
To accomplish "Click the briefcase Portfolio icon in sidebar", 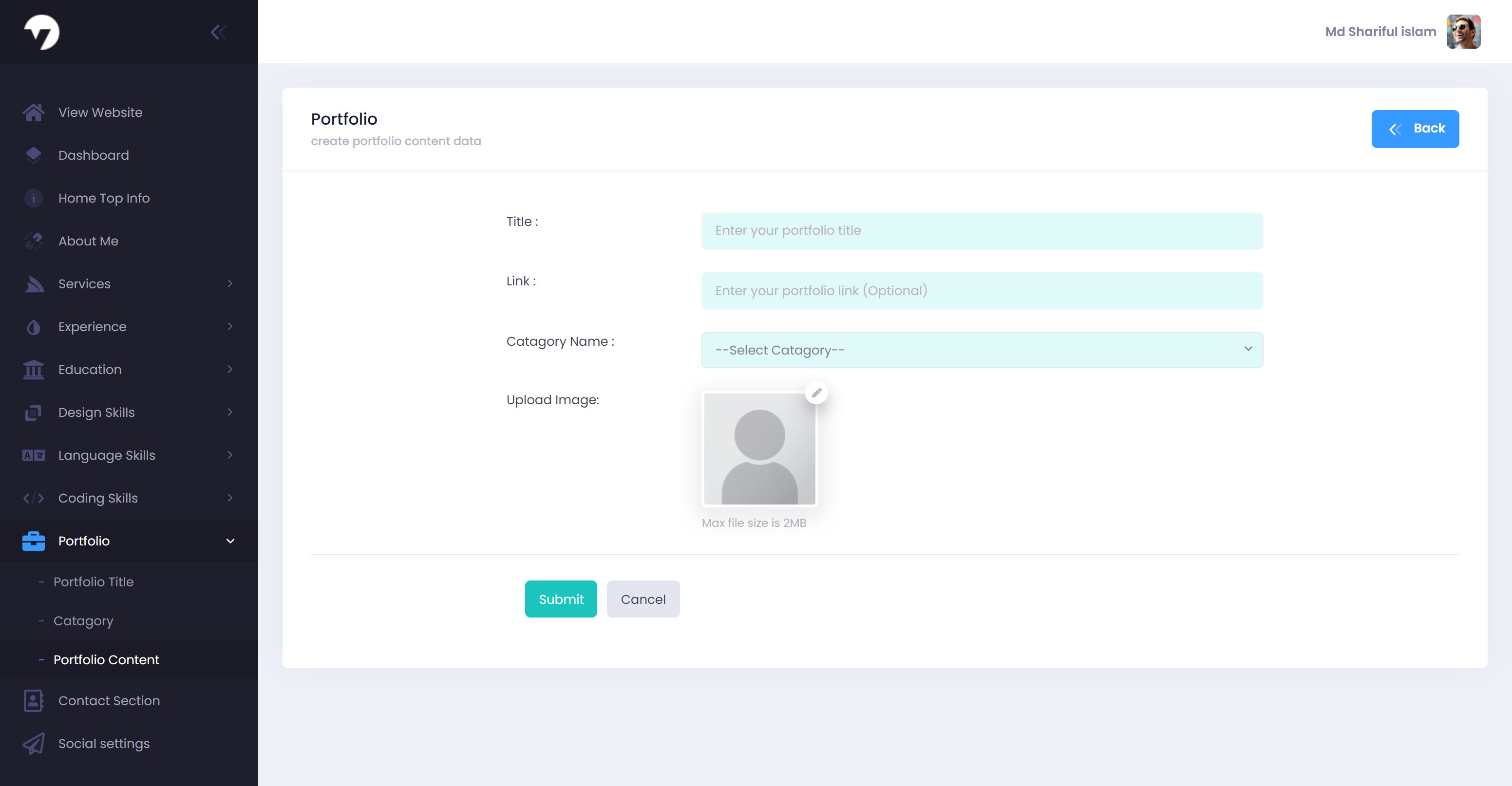I will click(x=34, y=541).
